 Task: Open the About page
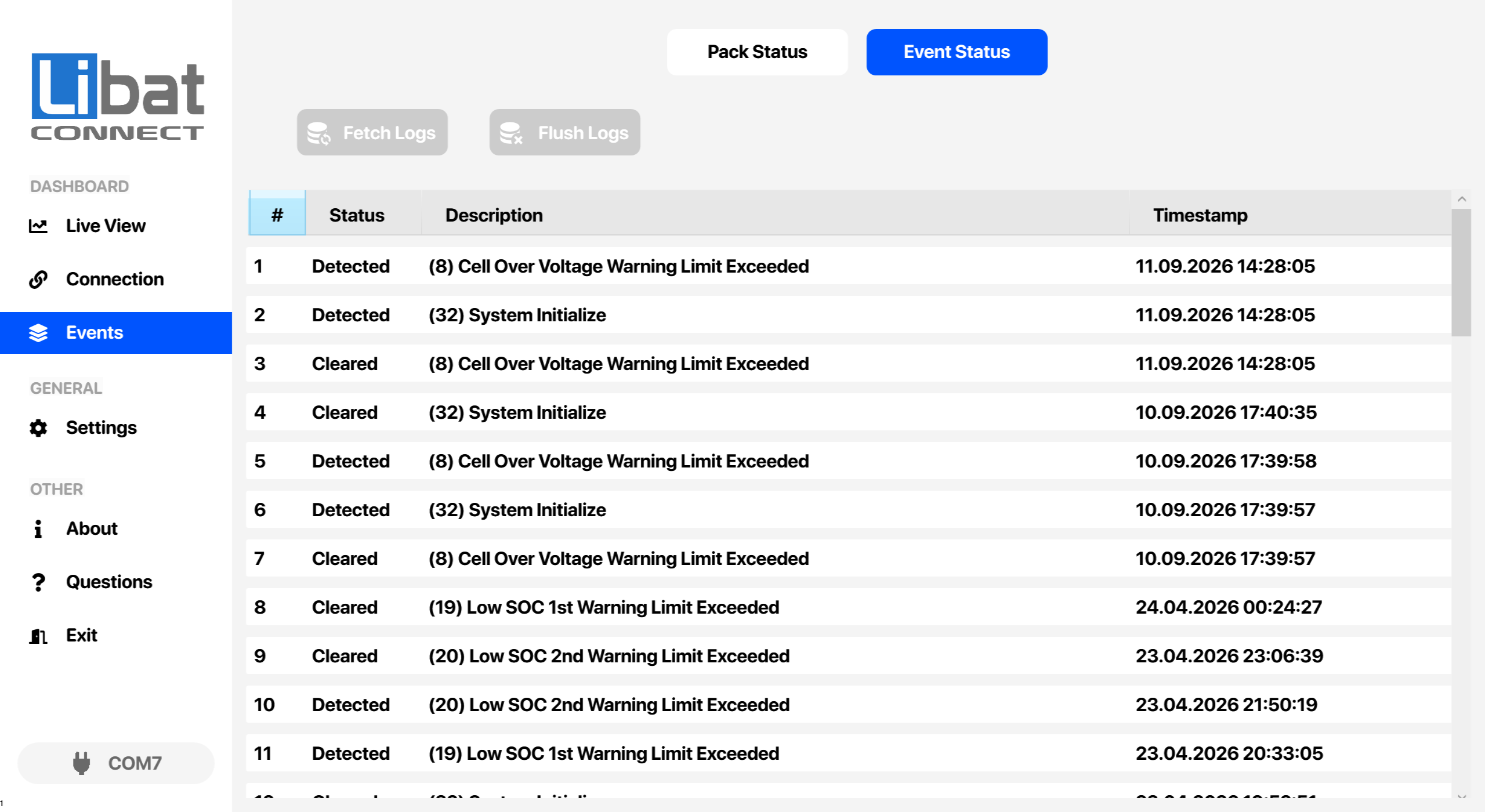tap(116, 528)
